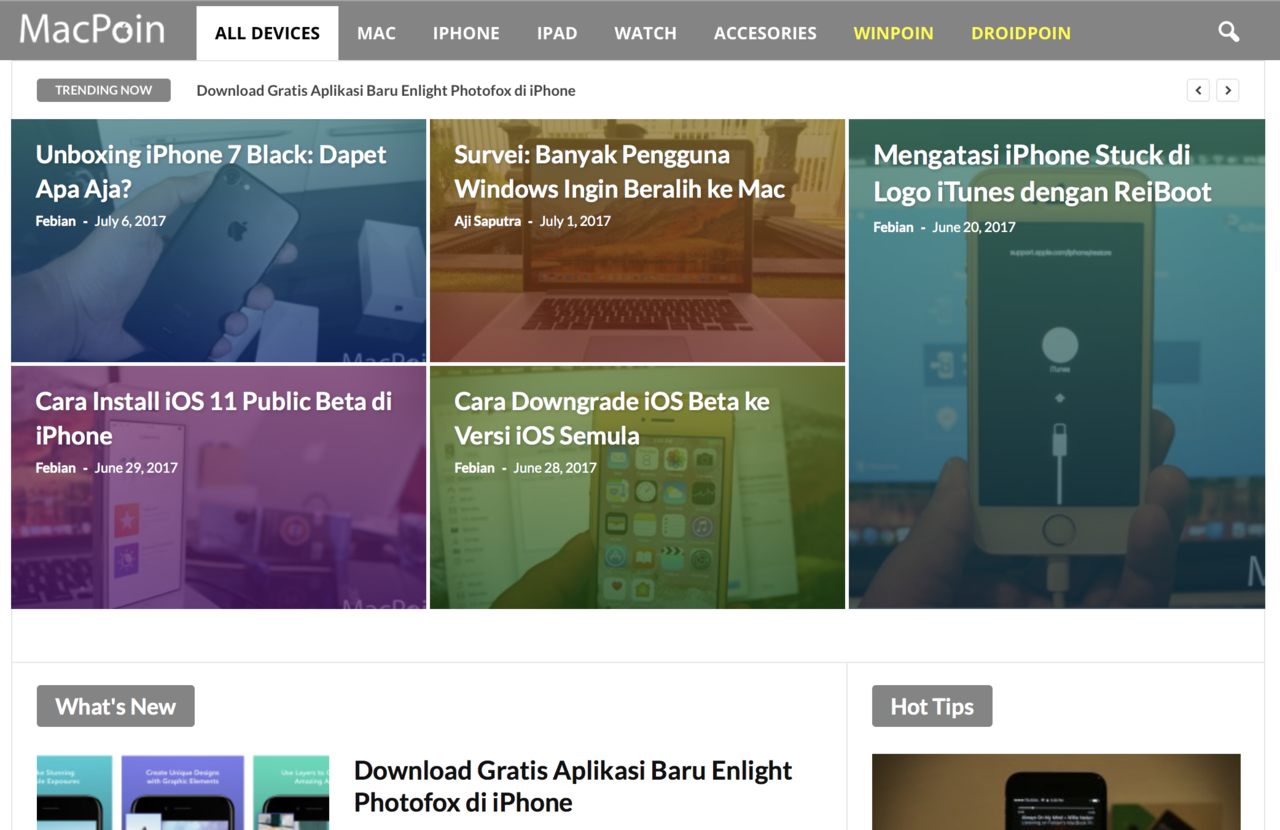1280x830 pixels.
Task: Open the MAC menu item
Action: 376,33
